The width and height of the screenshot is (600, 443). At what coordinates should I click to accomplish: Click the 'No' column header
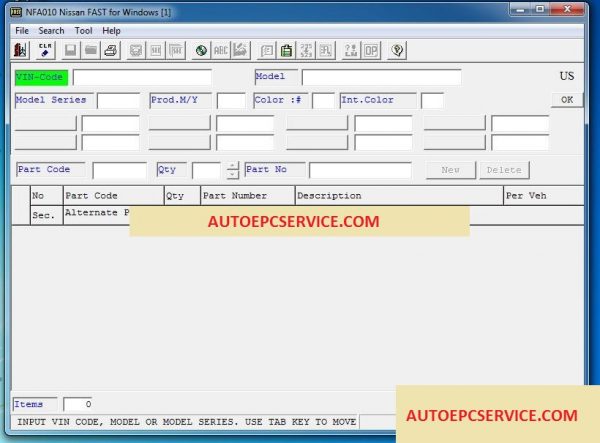click(x=47, y=196)
